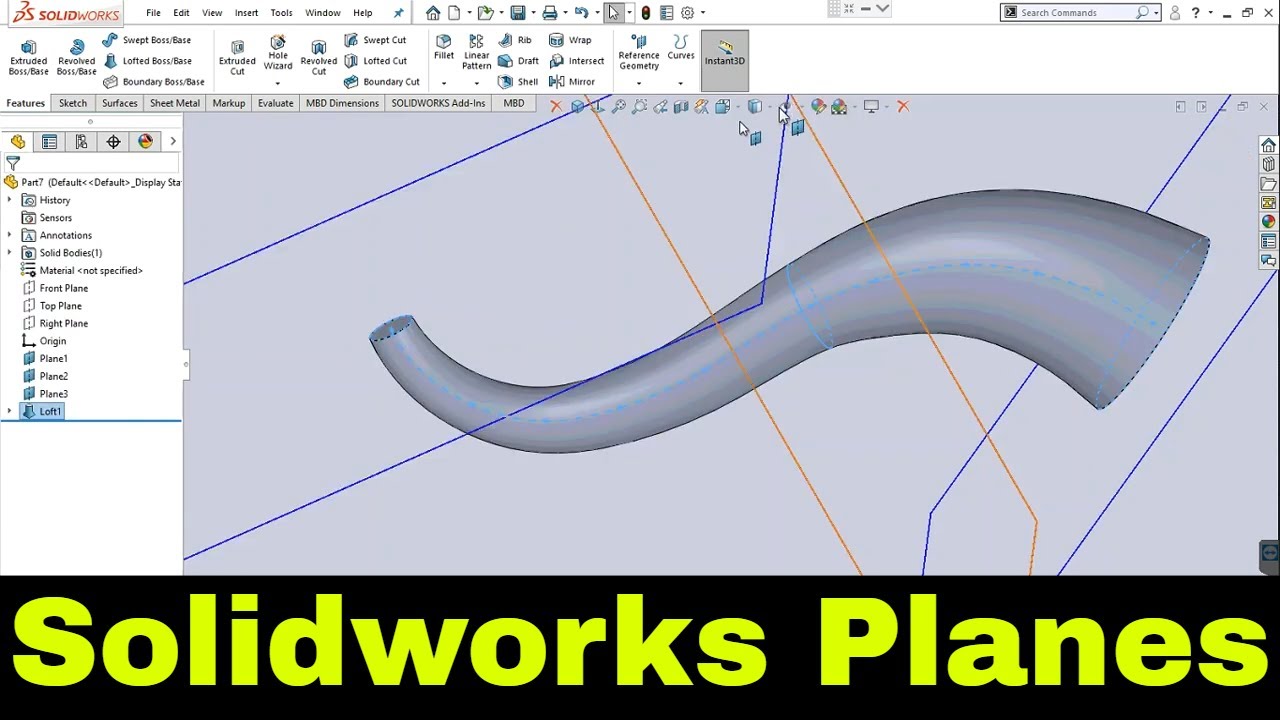Open the DisplayManager color ball tab
The width and height of the screenshot is (1280, 720).
tap(146, 142)
